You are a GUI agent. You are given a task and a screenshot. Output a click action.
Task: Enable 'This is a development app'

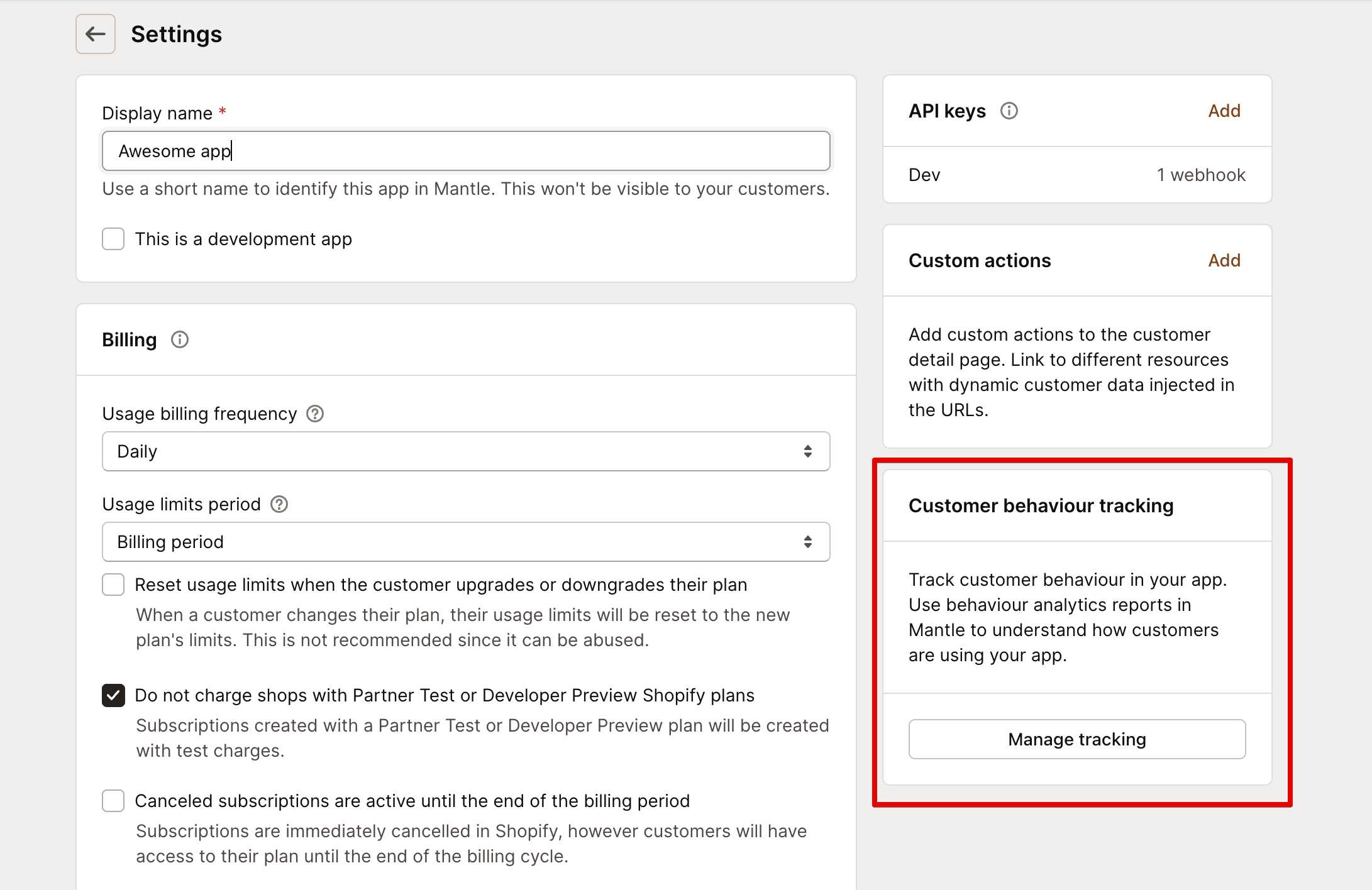tap(113, 239)
